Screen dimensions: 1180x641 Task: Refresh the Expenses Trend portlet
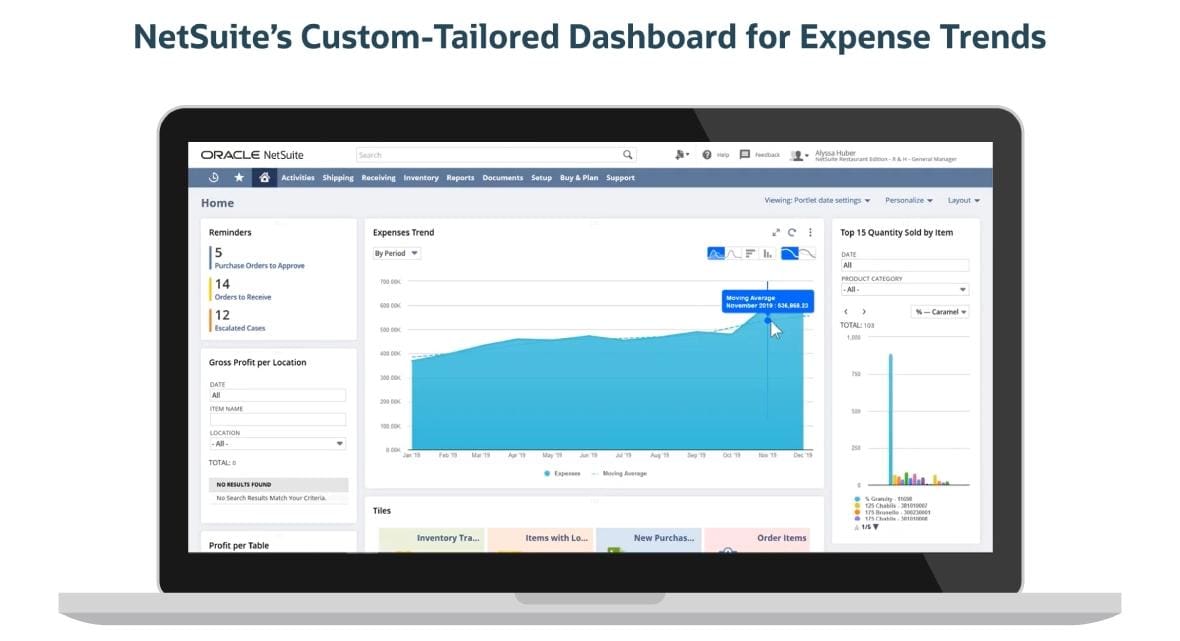click(792, 232)
